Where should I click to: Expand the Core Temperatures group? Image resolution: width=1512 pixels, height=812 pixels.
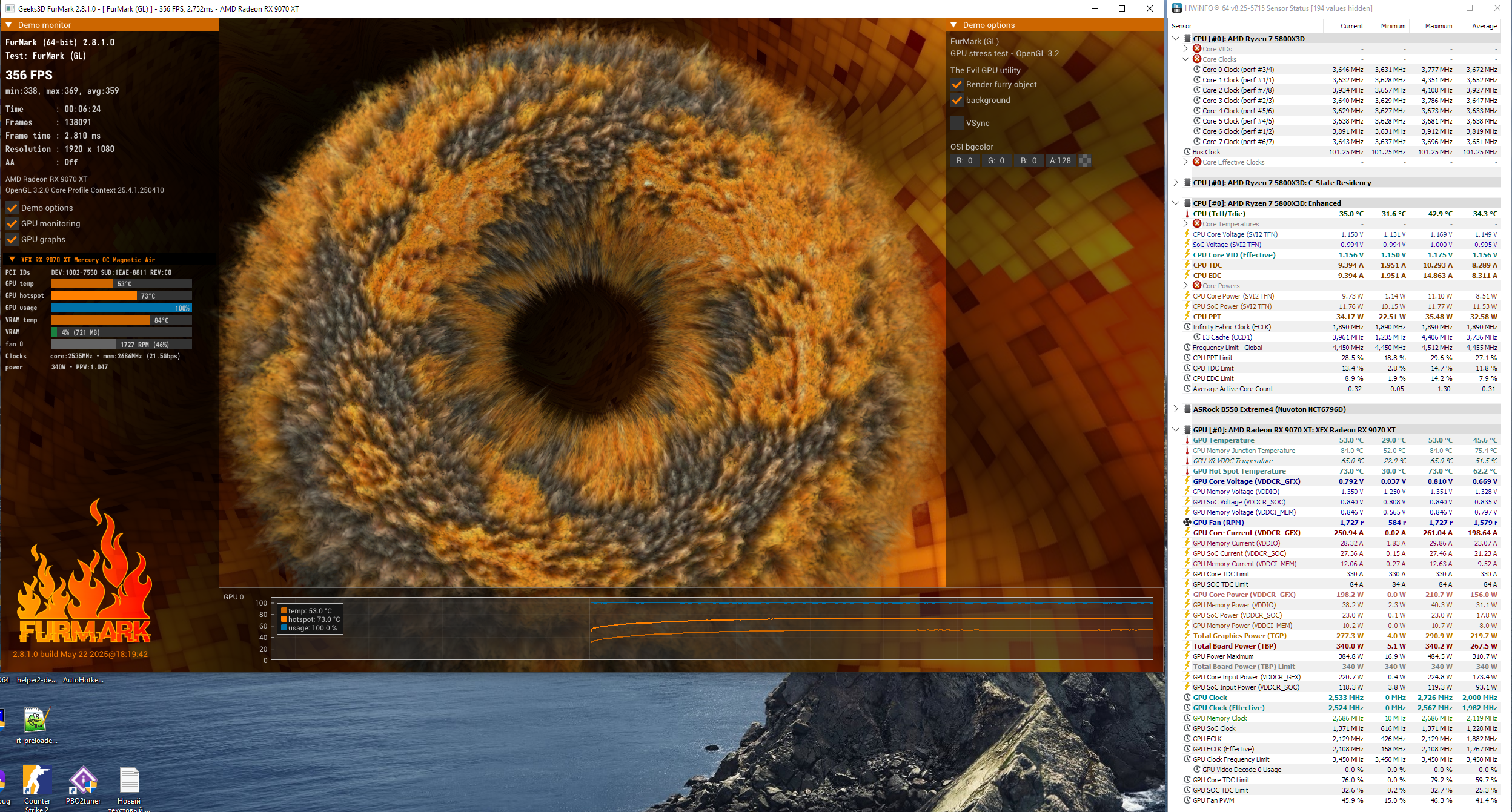click(x=1185, y=224)
